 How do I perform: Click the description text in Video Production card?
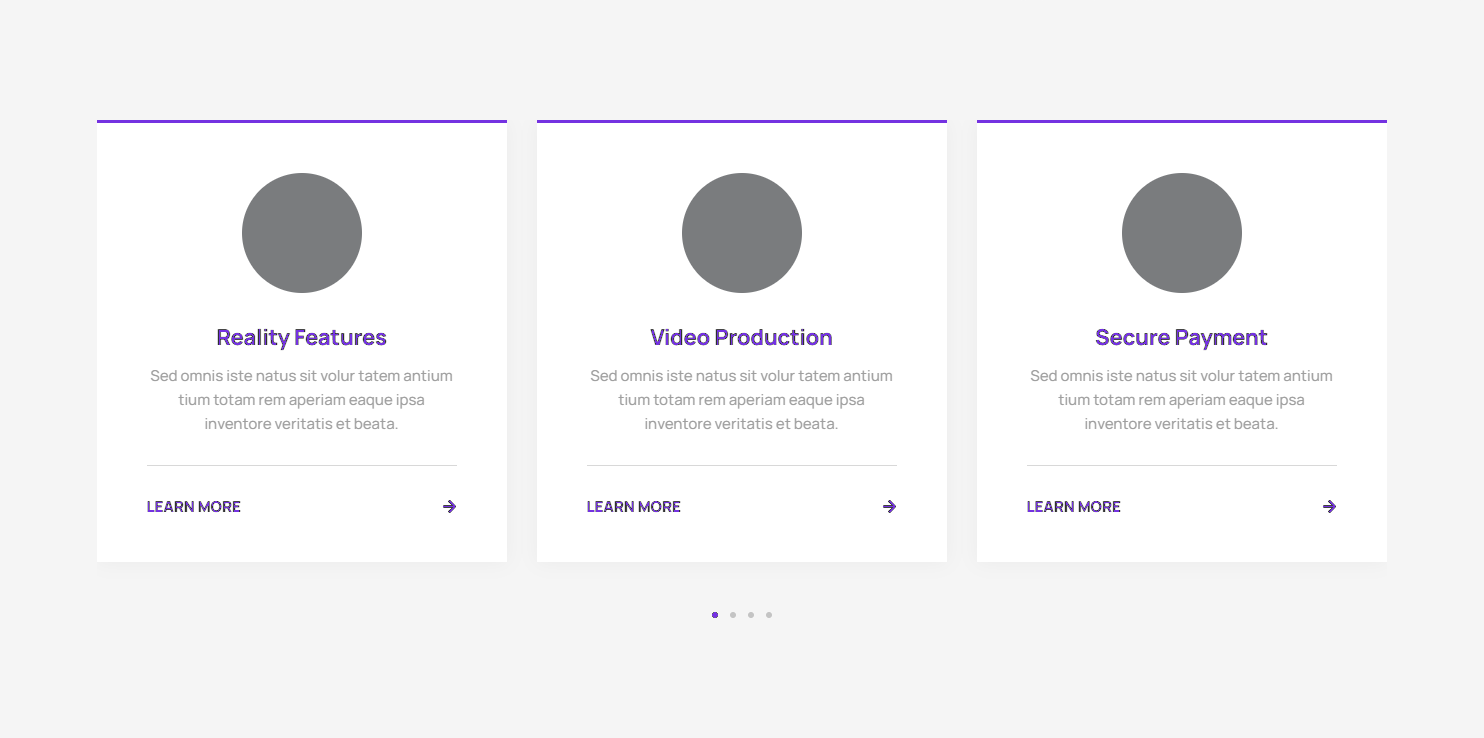point(742,400)
